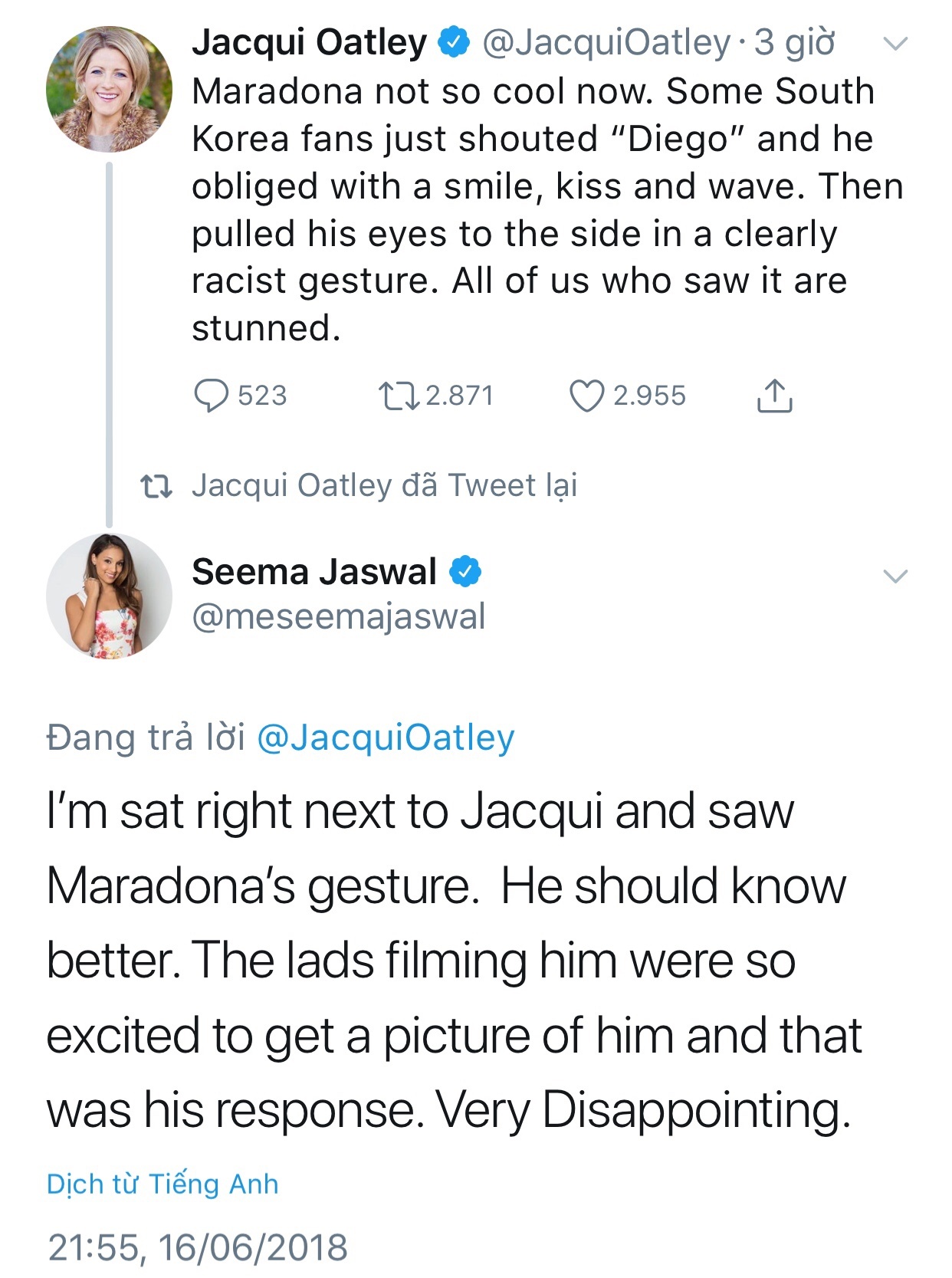
Task: Expand options chevron on Jacqui Oatley's tweet
Action: [x=895, y=44]
